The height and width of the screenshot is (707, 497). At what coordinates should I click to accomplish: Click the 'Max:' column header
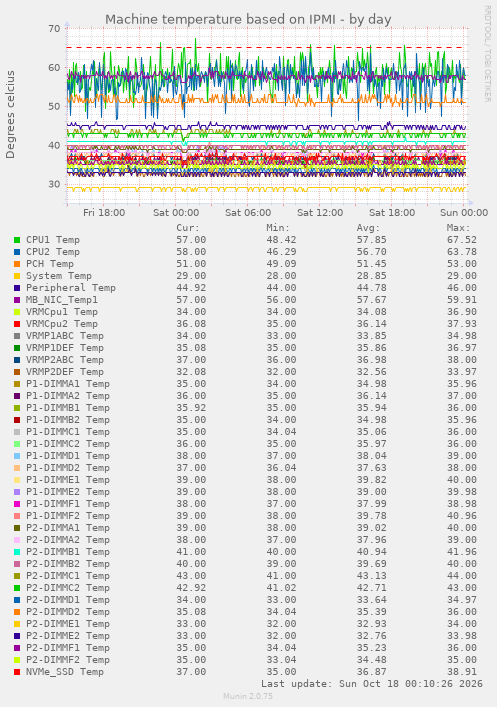pos(458,228)
